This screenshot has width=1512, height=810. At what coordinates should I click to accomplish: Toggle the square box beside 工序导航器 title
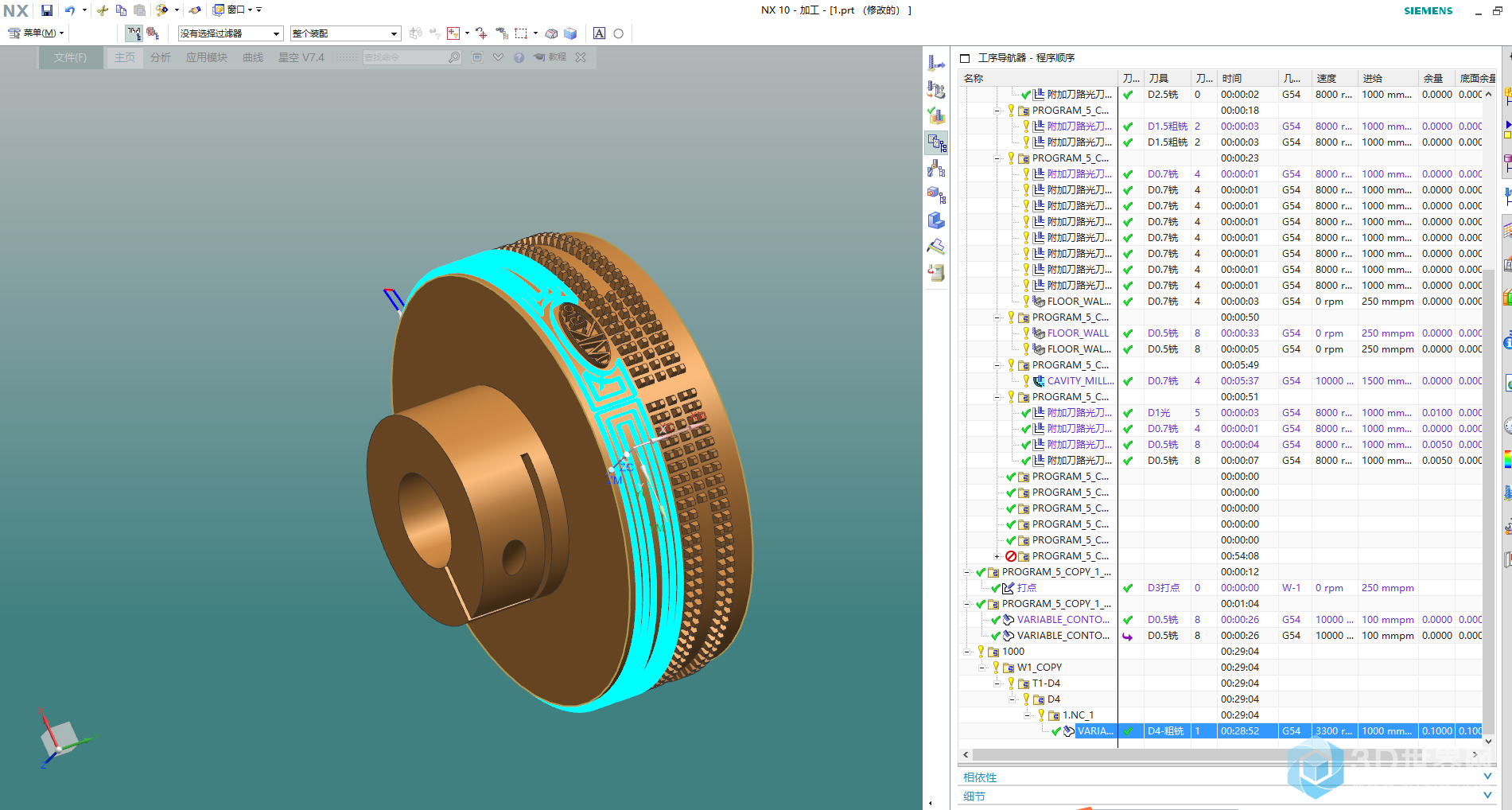(x=965, y=58)
